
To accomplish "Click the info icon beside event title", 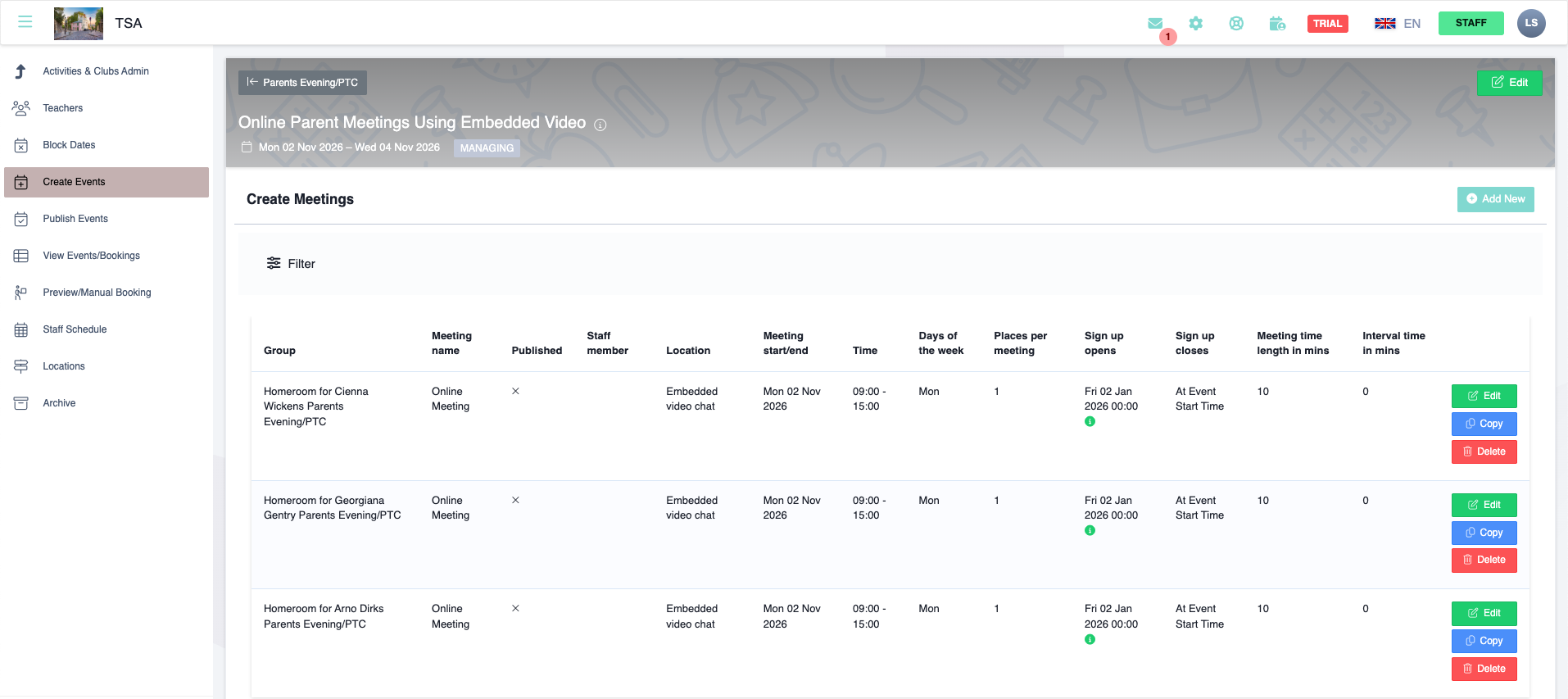I will pyautogui.click(x=600, y=125).
